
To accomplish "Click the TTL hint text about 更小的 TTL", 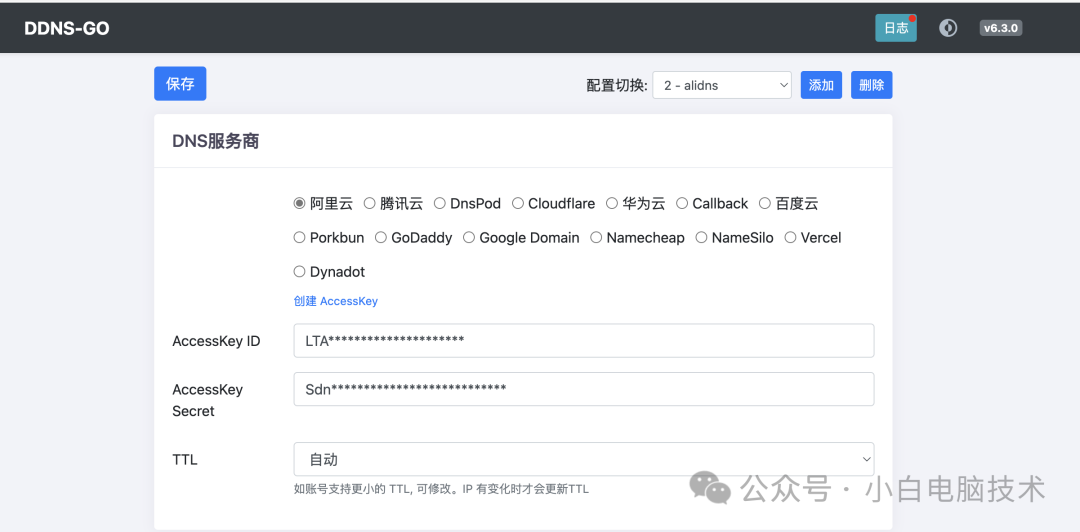I will point(441,489).
